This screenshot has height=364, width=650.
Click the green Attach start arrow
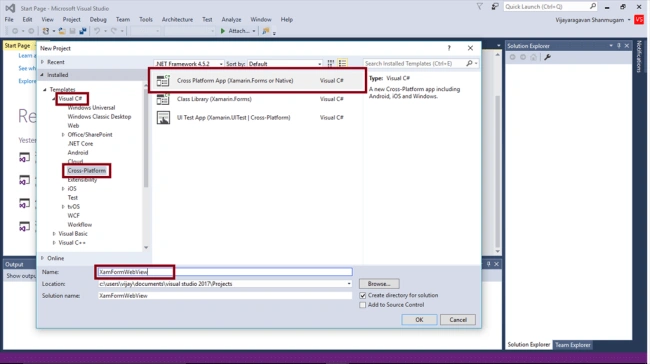223,31
